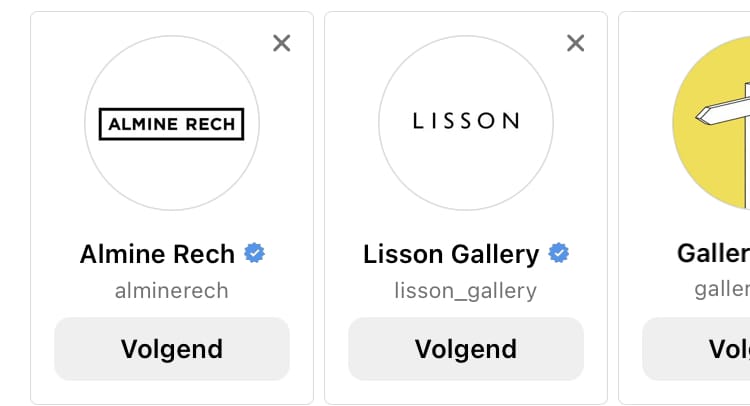Open the LISSON logo profile picture
Viewport: 750px width, 406px height.
(466, 123)
